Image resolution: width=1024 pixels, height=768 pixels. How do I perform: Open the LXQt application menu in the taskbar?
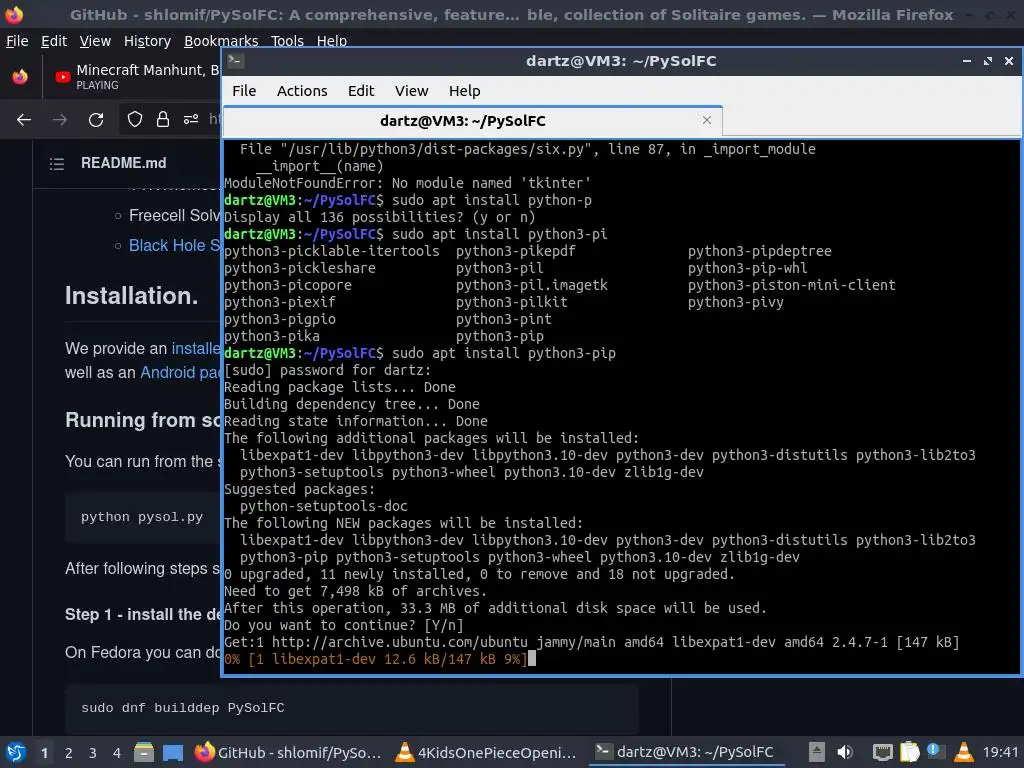[15, 752]
